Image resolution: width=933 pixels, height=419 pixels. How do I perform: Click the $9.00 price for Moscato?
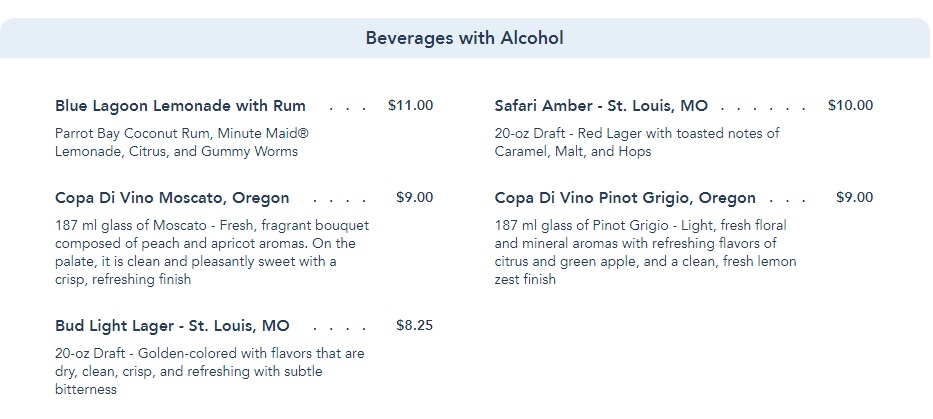414,197
